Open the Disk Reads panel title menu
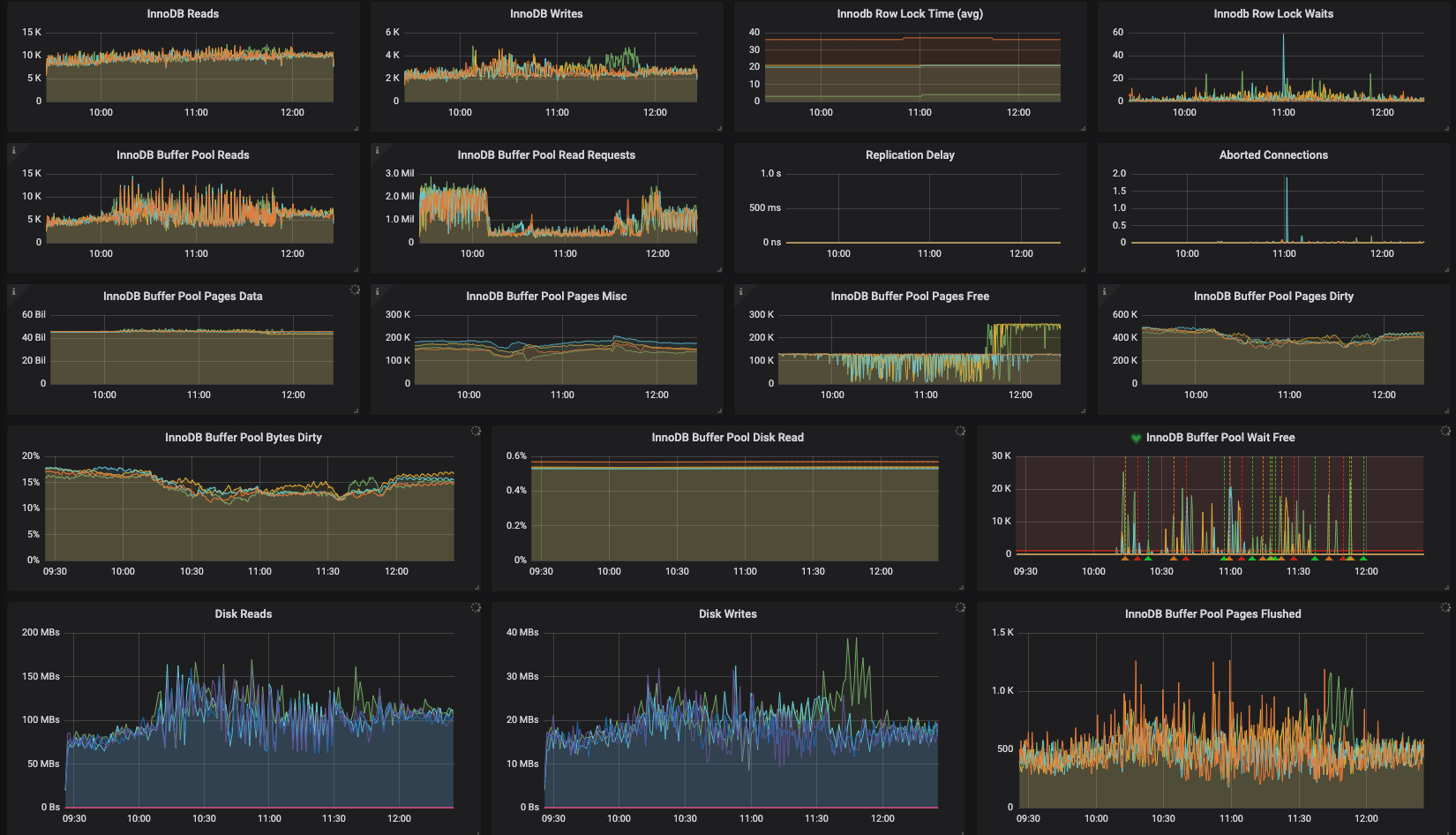 point(244,614)
